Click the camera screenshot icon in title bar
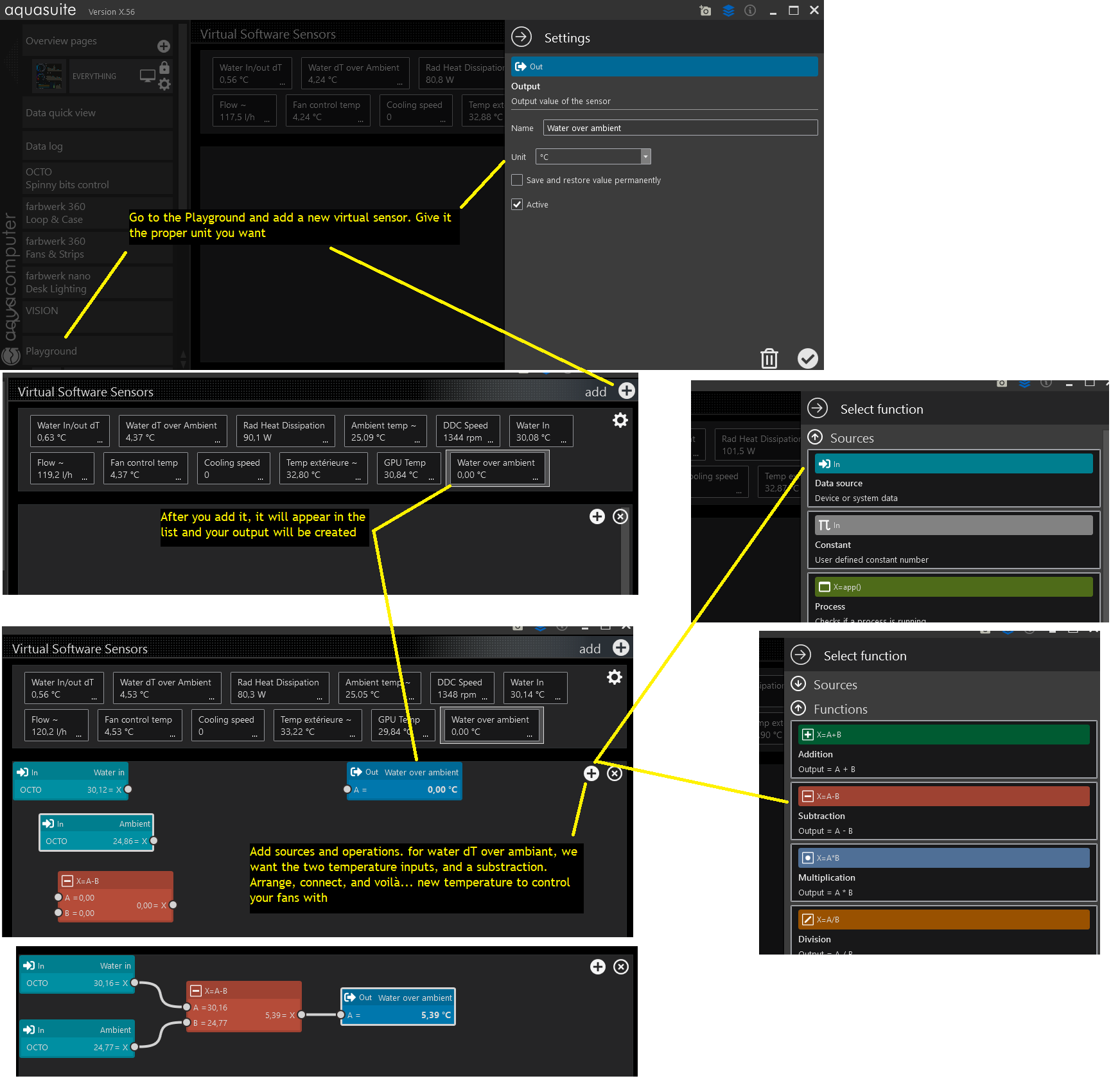1120x1092 pixels. coord(705,11)
